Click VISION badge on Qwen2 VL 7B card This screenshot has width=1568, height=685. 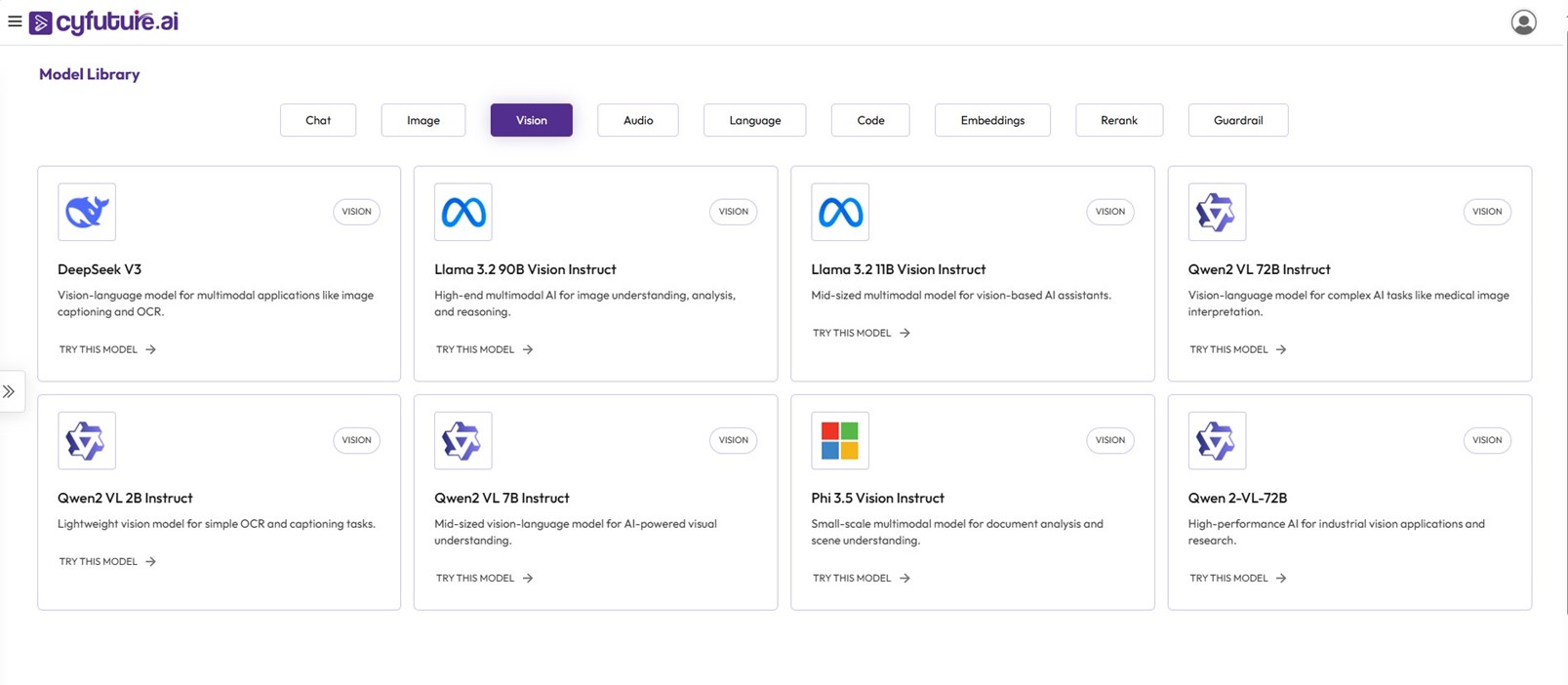pos(733,440)
